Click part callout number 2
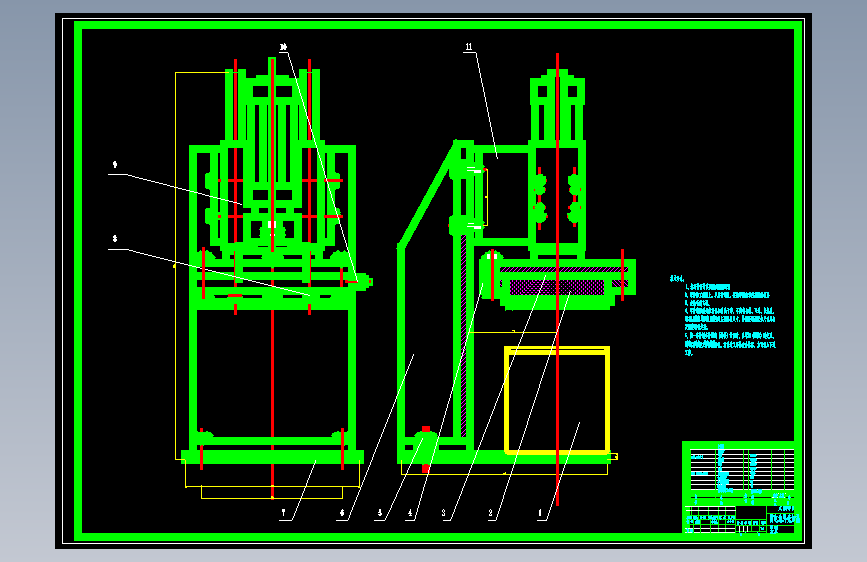 coord(490,513)
